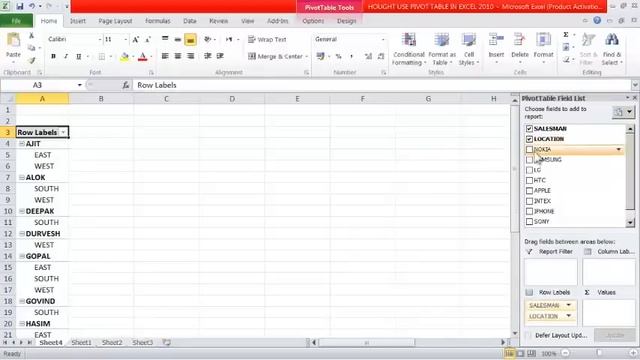This screenshot has height=360, width=640.
Task: Click the Update button in field list
Action: click(x=615, y=335)
